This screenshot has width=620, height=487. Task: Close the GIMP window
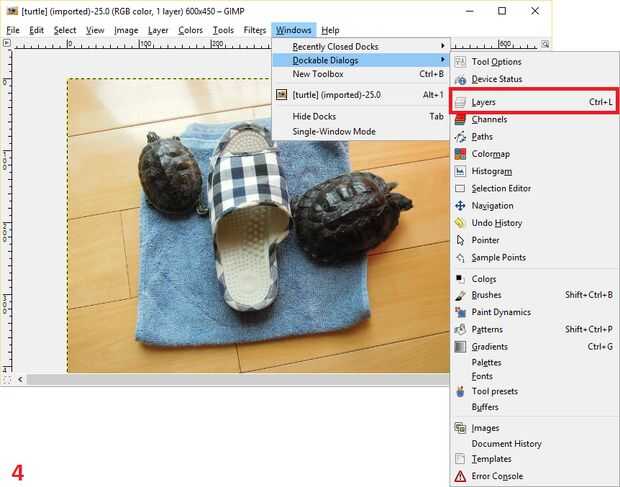535,11
